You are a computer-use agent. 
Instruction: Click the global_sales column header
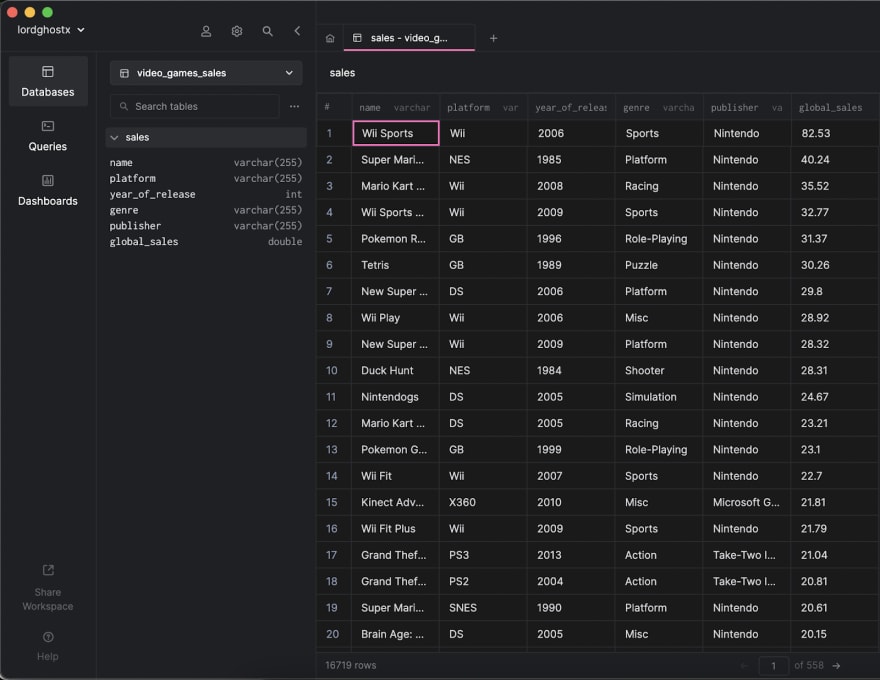[x=835, y=107]
